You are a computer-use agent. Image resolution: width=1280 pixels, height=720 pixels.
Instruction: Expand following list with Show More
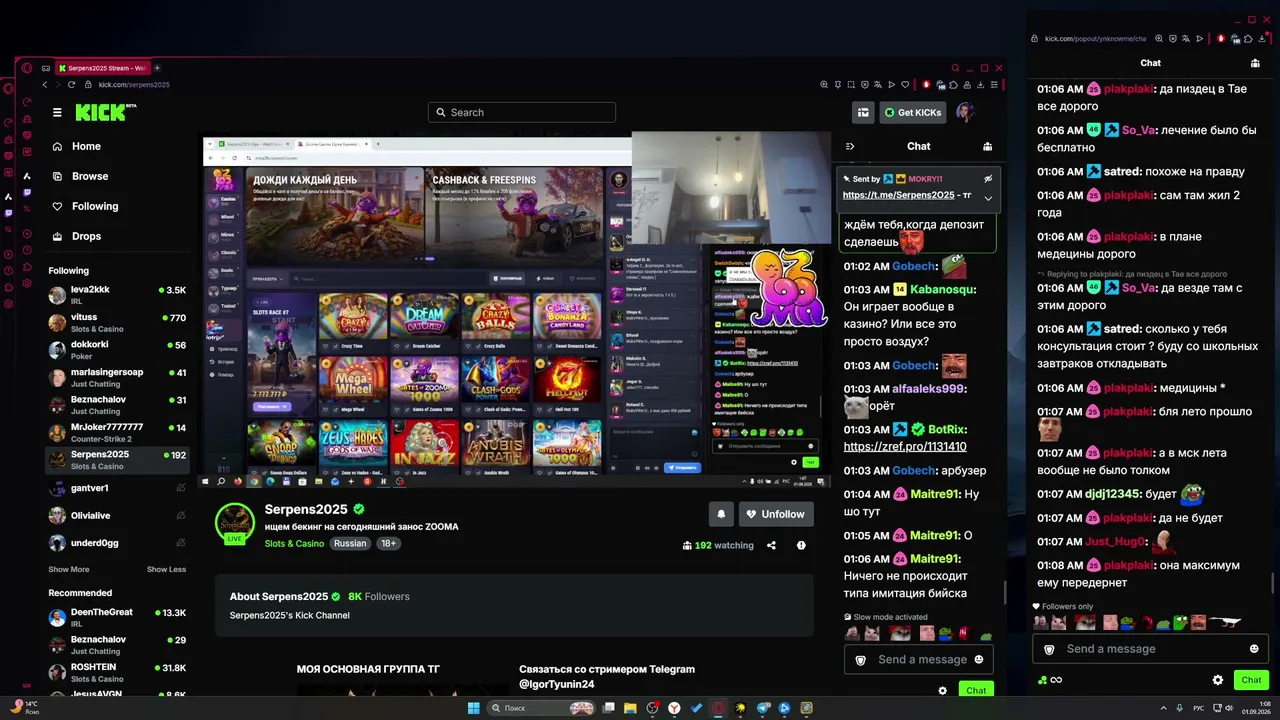pyautogui.click(x=69, y=569)
